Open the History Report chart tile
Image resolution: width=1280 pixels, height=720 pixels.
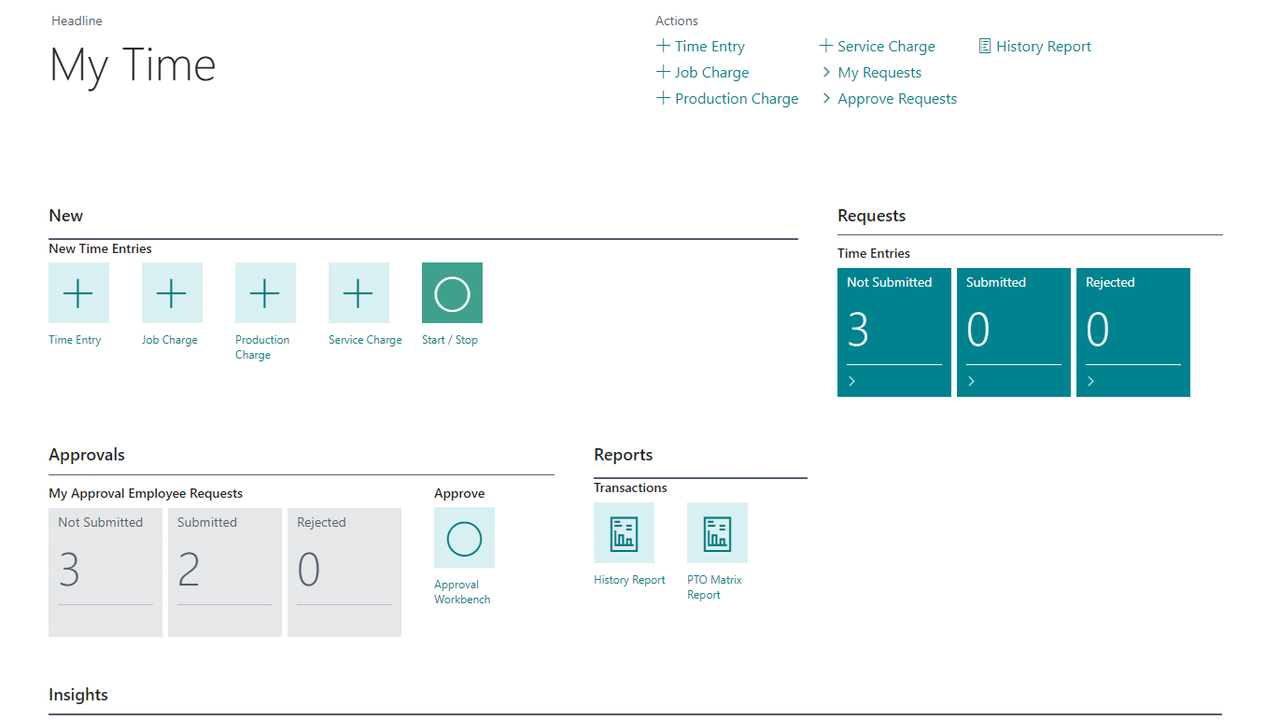pos(623,533)
